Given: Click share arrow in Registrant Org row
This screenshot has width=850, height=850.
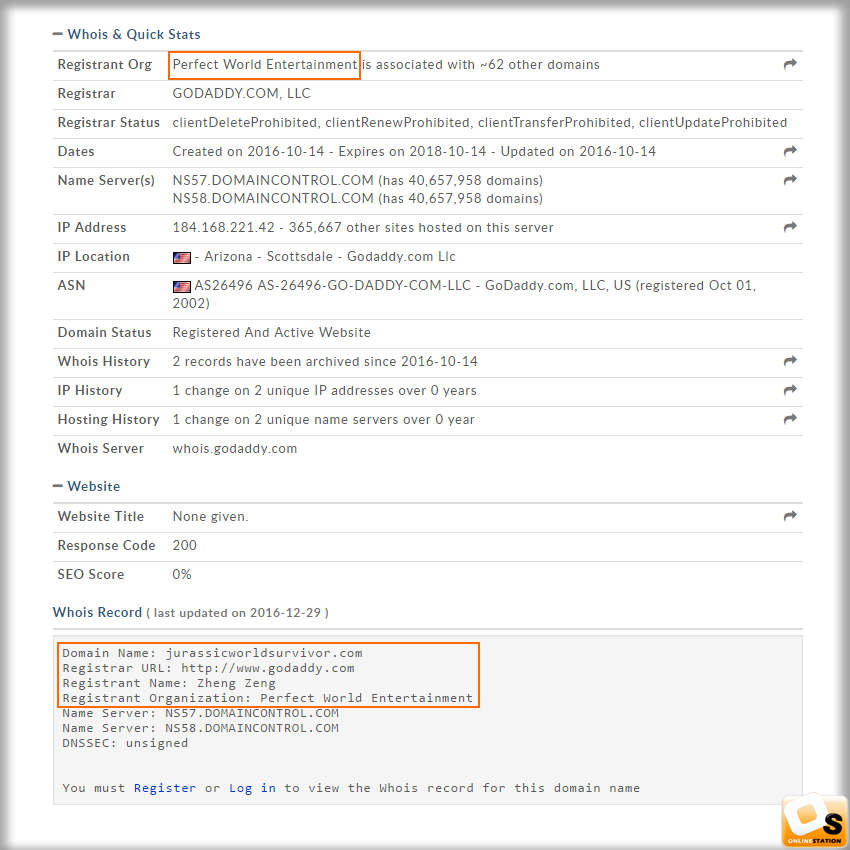Looking at the screenshot, I should [x=790, y=64].
